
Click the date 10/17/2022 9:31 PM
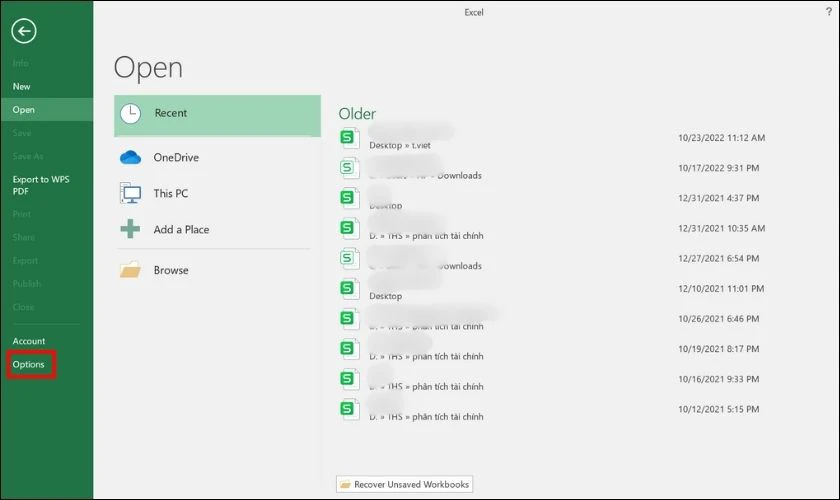718,168
